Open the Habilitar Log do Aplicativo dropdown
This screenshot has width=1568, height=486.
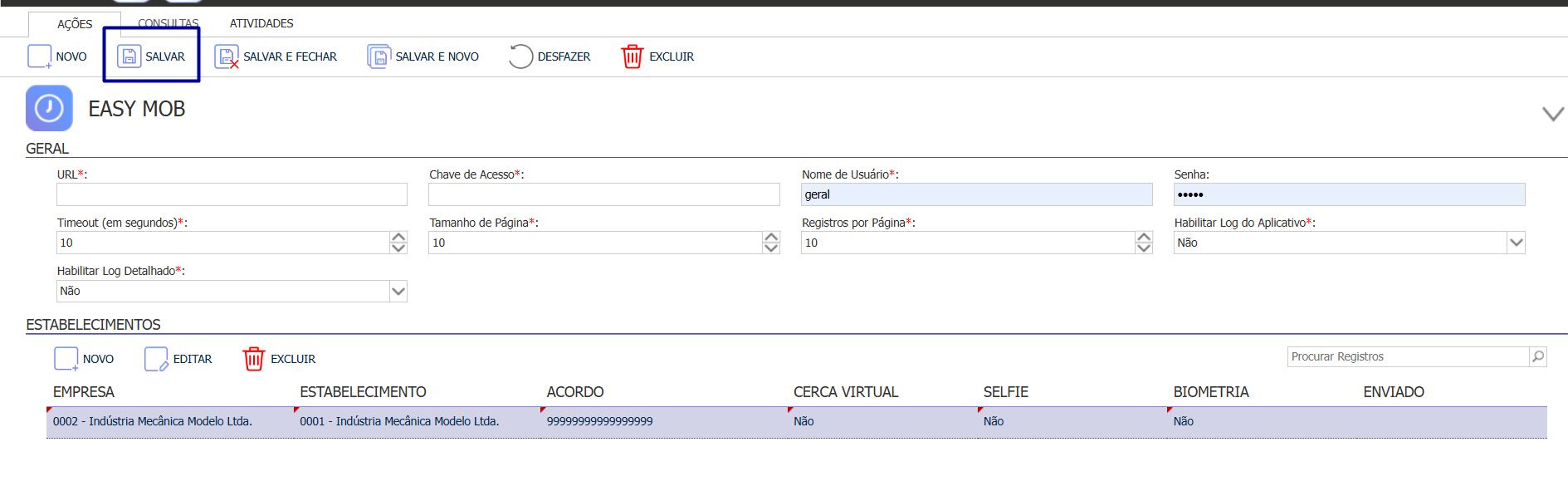pos(1517,243)
